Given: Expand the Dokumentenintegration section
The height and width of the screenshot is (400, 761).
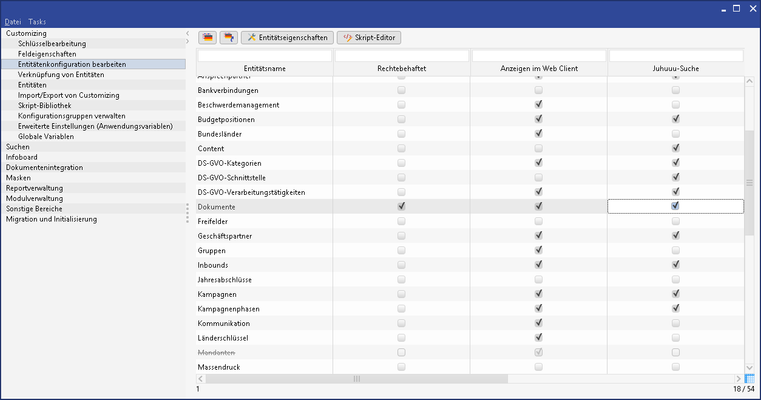Looking at the screenshot, I should (44, 167).
